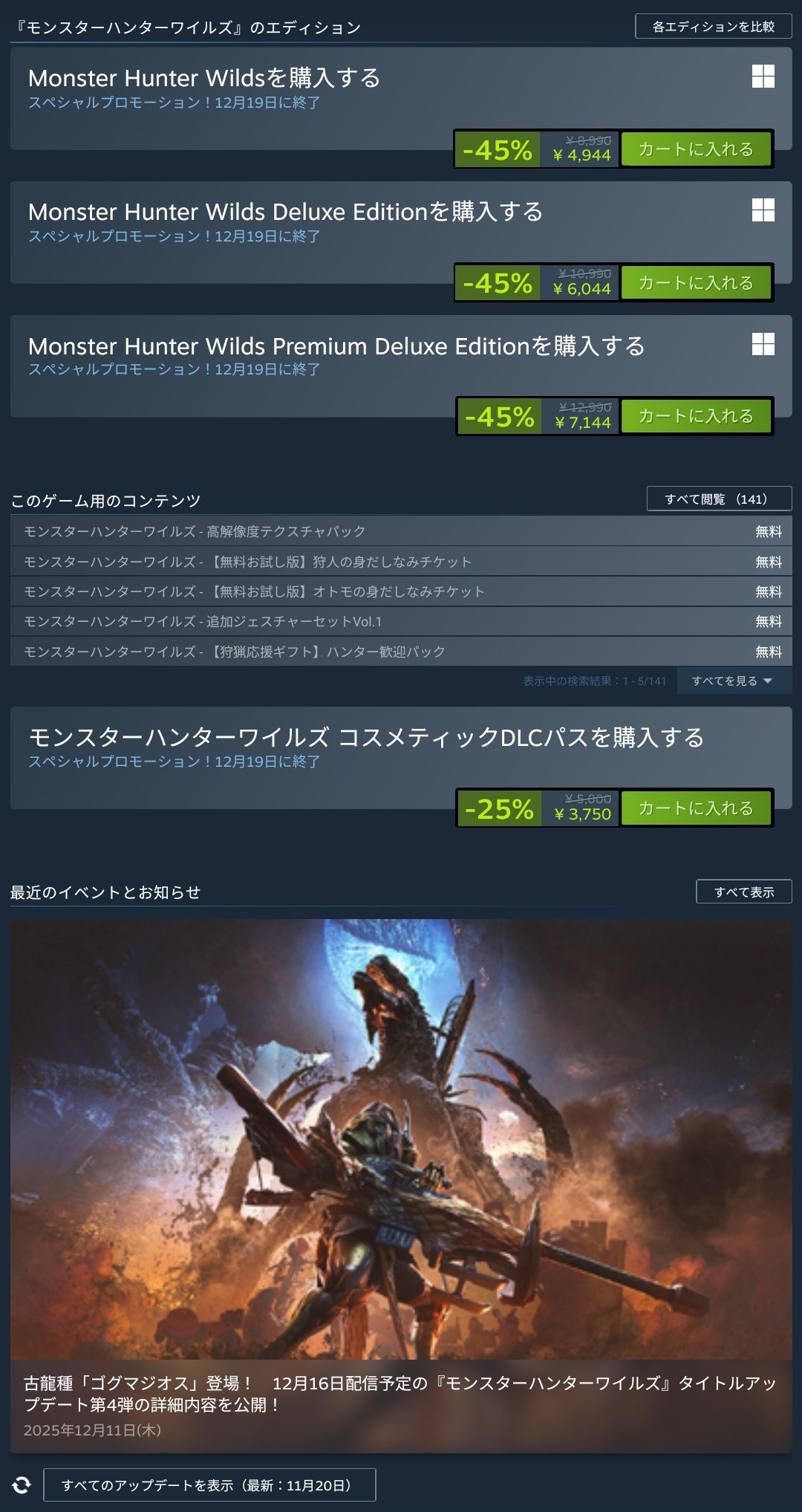The width and height of the screenshot is (802, 1512).
Task: Click すべて閲覧 (141) button
Action: tap(719, 499)
